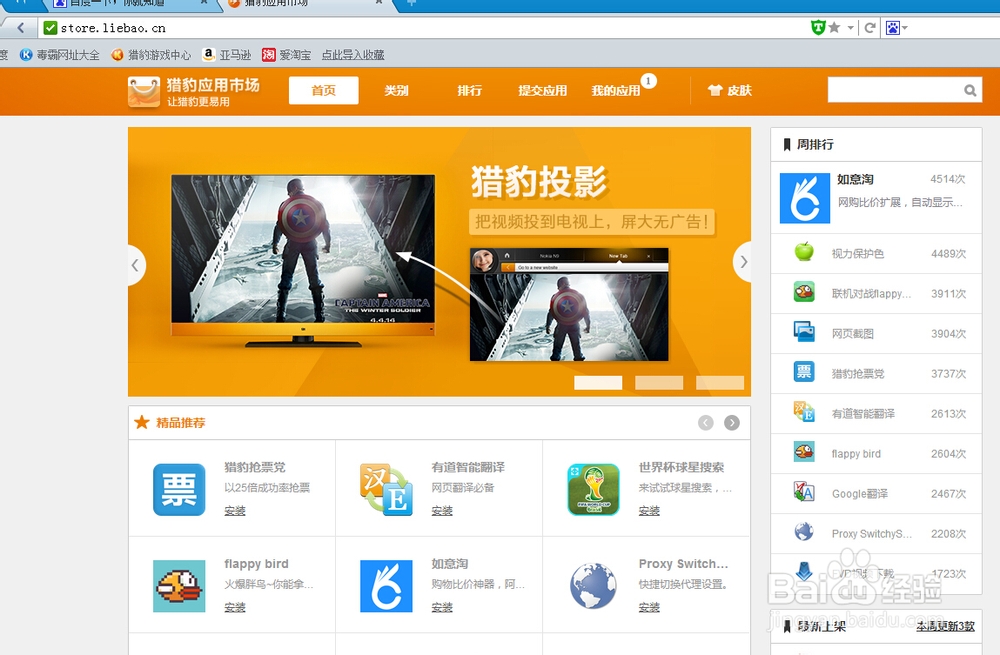Viewport: 1000px width, 655px height.
Task: Click the green shield icon in address bar
Action: pyautogui.click(x=818, y=27)
